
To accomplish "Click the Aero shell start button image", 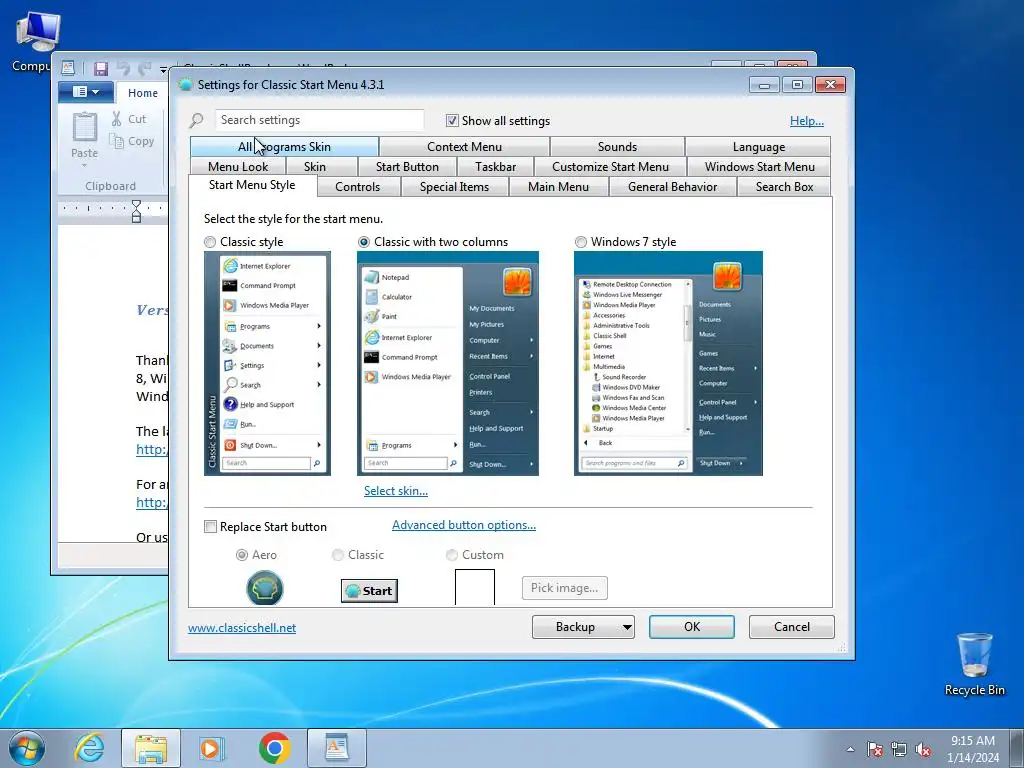I will 264,588.
